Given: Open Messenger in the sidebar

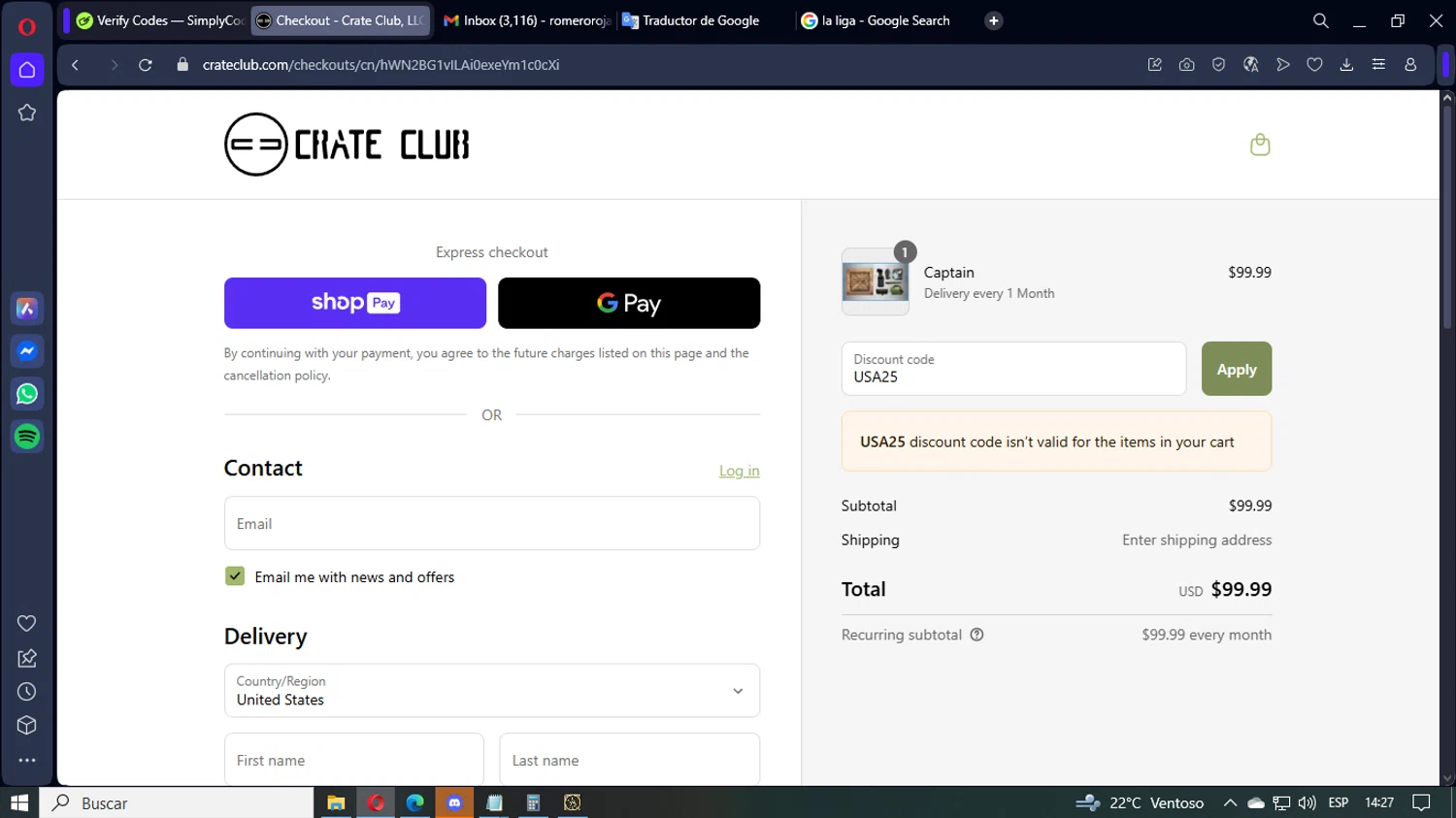Looking at the screenshot, I should [27, 351].
